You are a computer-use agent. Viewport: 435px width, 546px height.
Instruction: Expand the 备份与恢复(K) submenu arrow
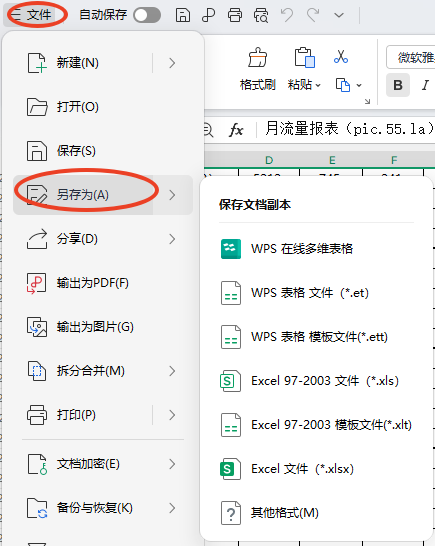172,508
